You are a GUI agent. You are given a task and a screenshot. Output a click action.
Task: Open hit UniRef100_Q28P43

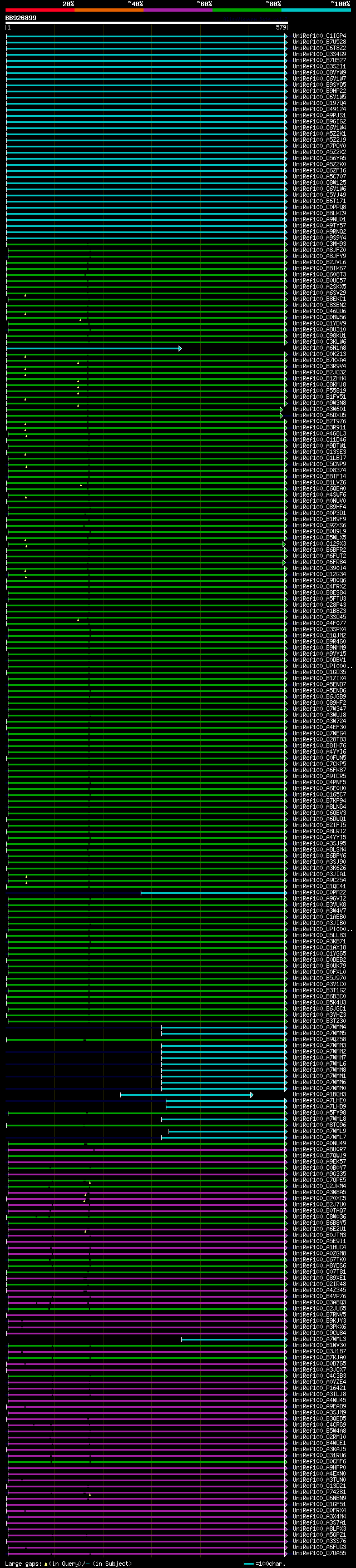(x=319, y=606)
